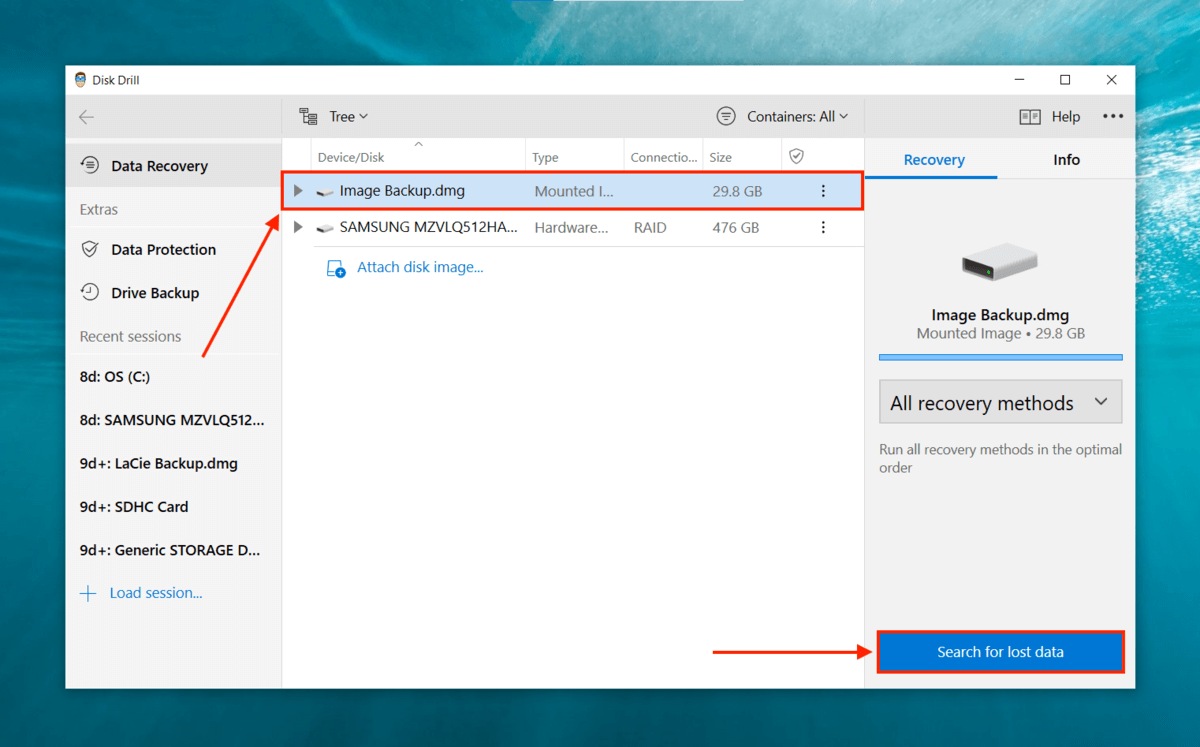Click the protection shield column header icon

click(x=797, y=157)
